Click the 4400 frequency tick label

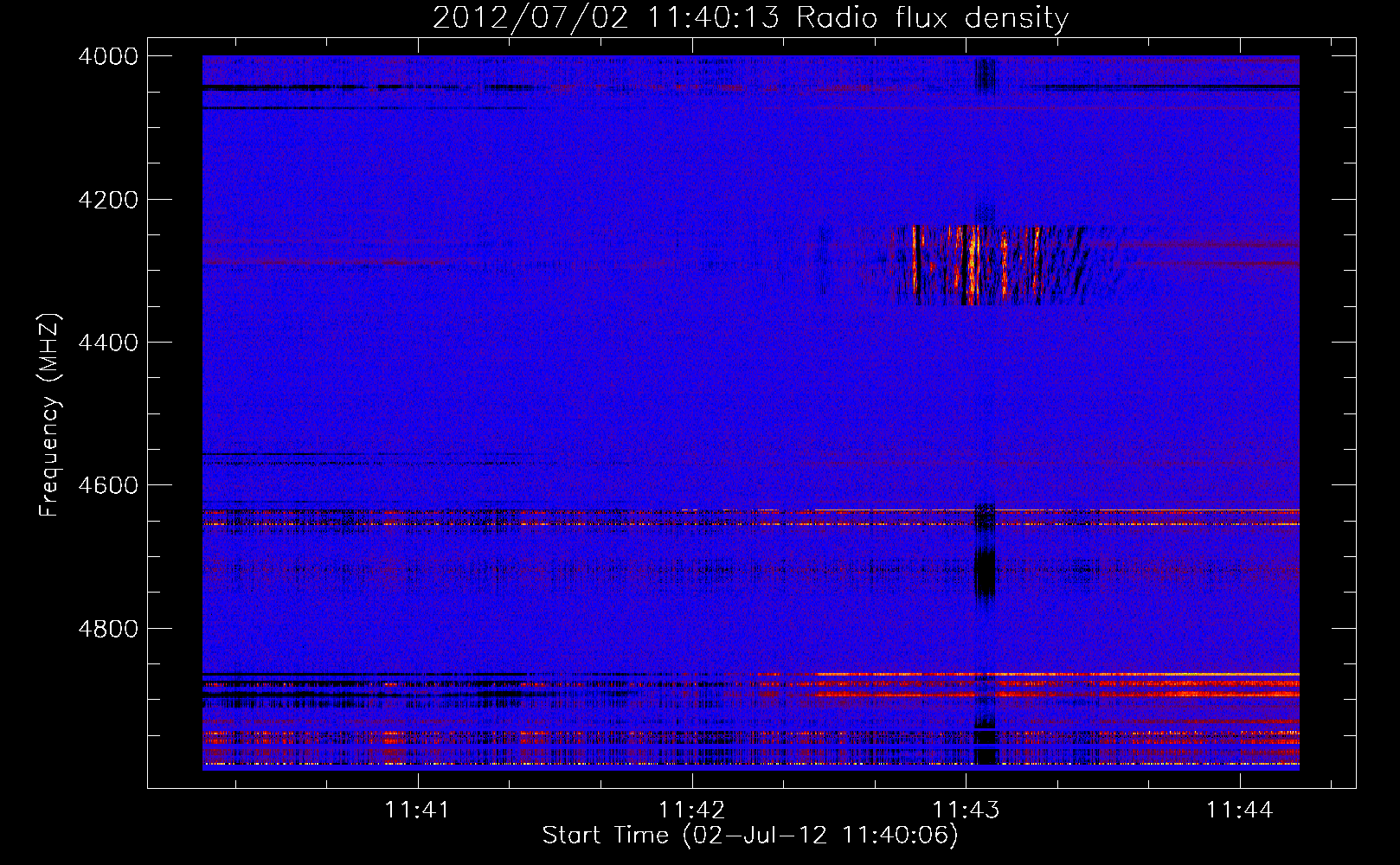tap(108, 343)
